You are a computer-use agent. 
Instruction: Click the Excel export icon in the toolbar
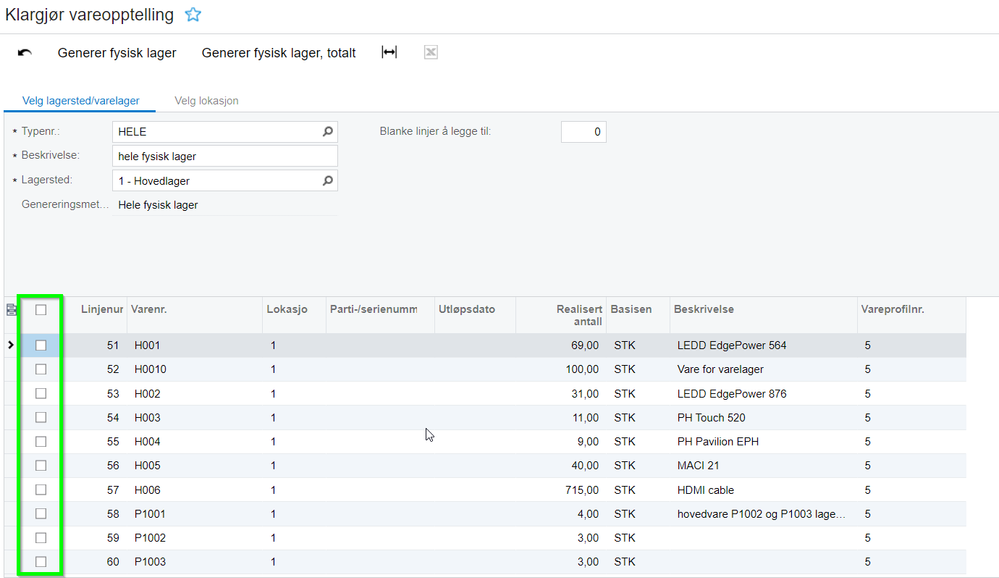[x=431, y=52]
